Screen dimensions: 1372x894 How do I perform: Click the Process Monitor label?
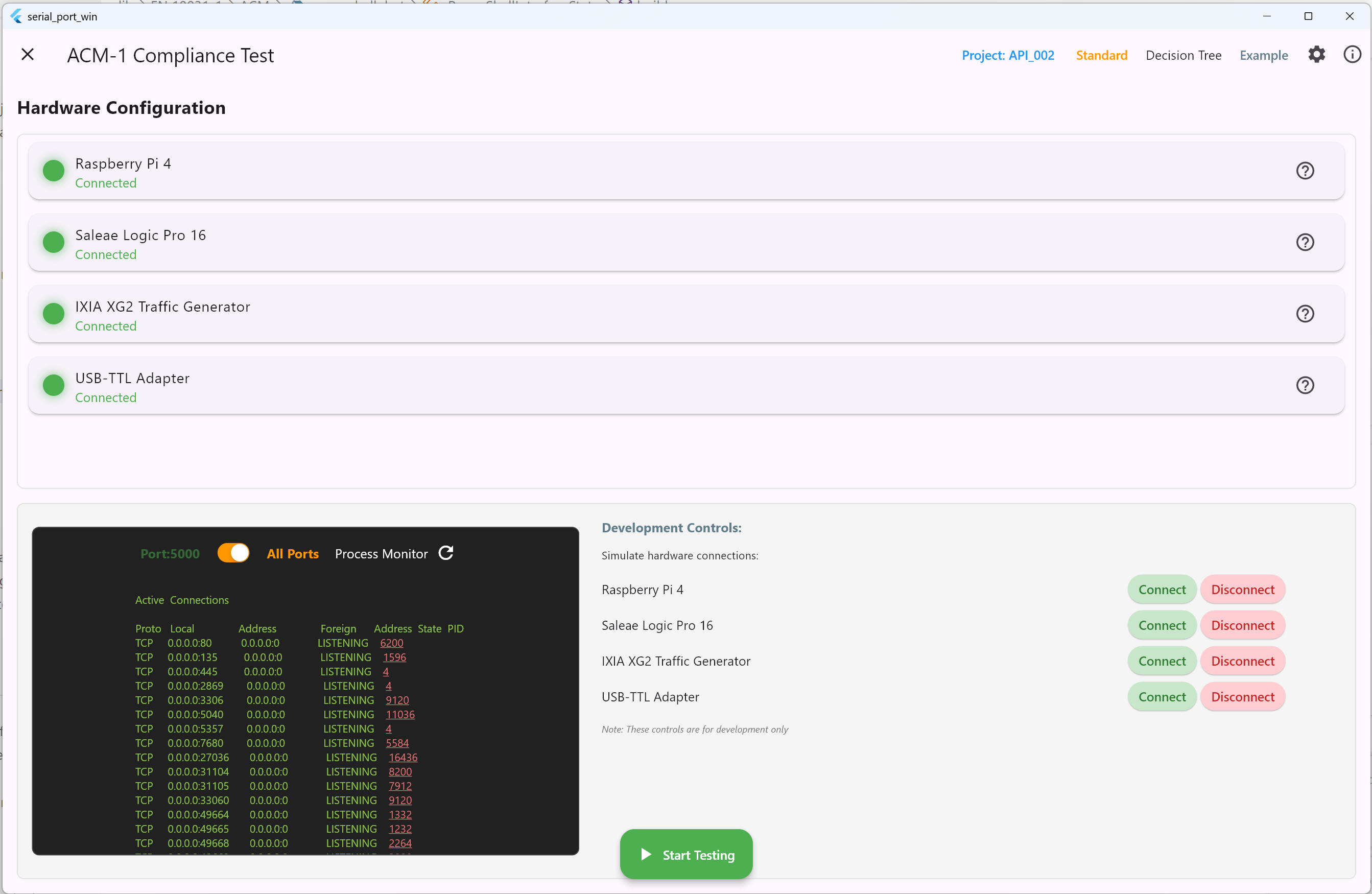[x=381, y=554]
